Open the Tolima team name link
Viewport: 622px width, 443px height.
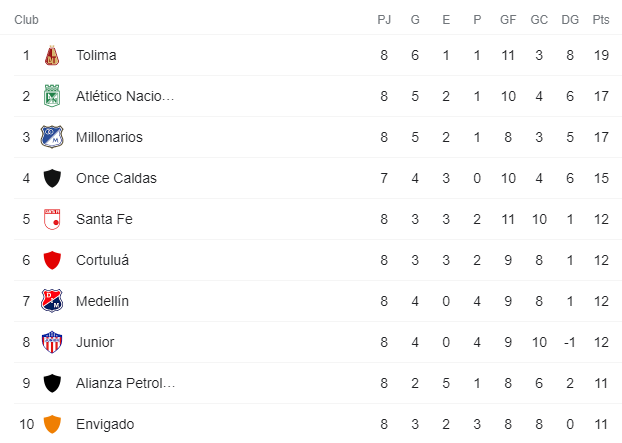point(96,55)
